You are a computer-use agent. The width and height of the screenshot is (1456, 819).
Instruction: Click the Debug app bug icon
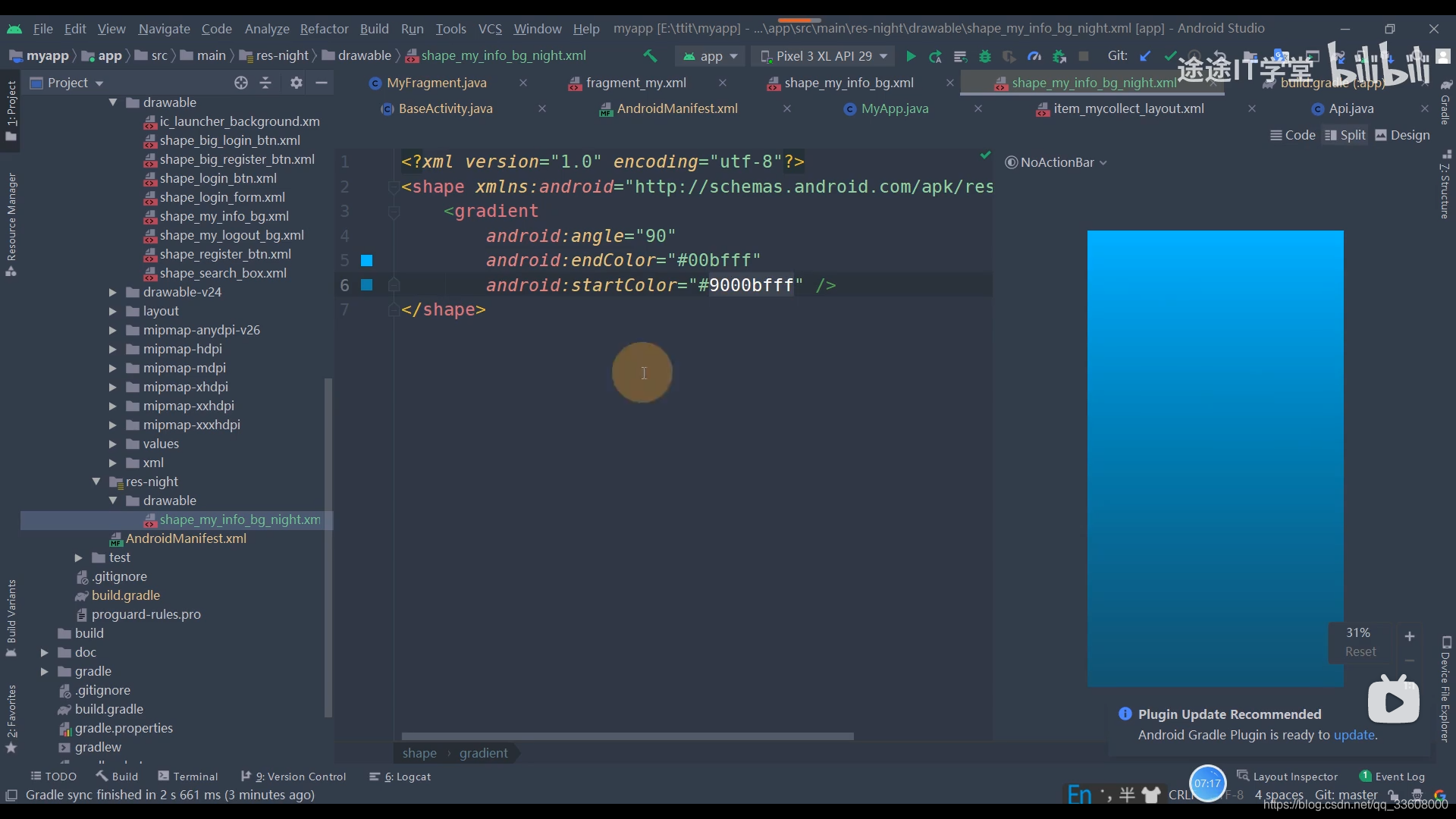[985, 56]
